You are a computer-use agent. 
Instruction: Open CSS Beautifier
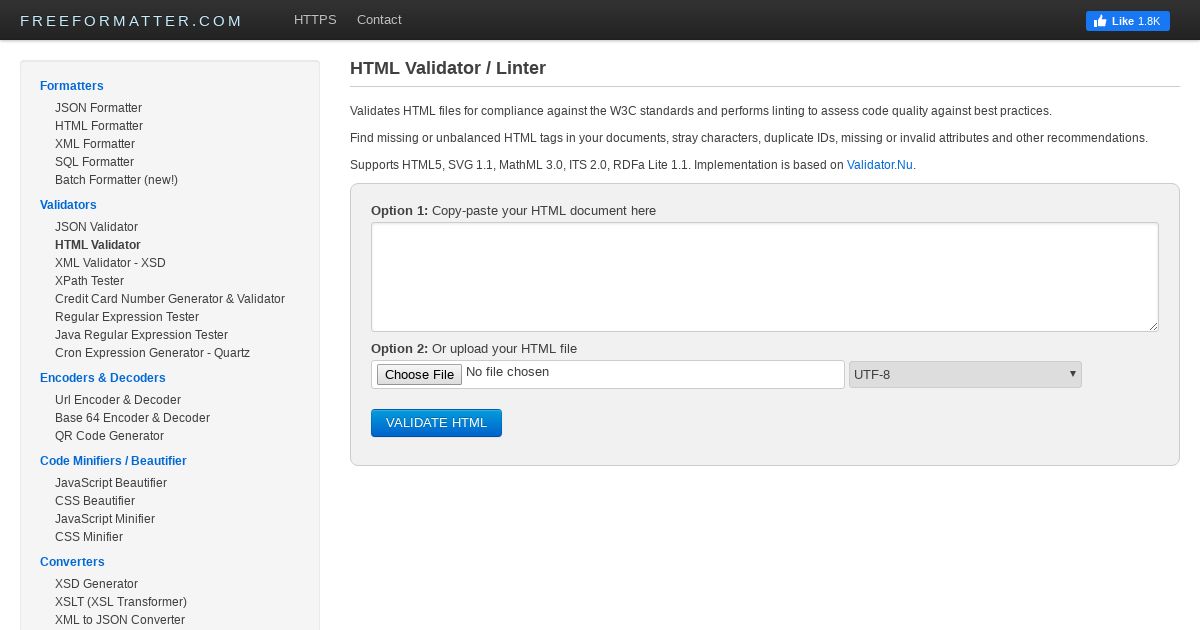point(95,501)
